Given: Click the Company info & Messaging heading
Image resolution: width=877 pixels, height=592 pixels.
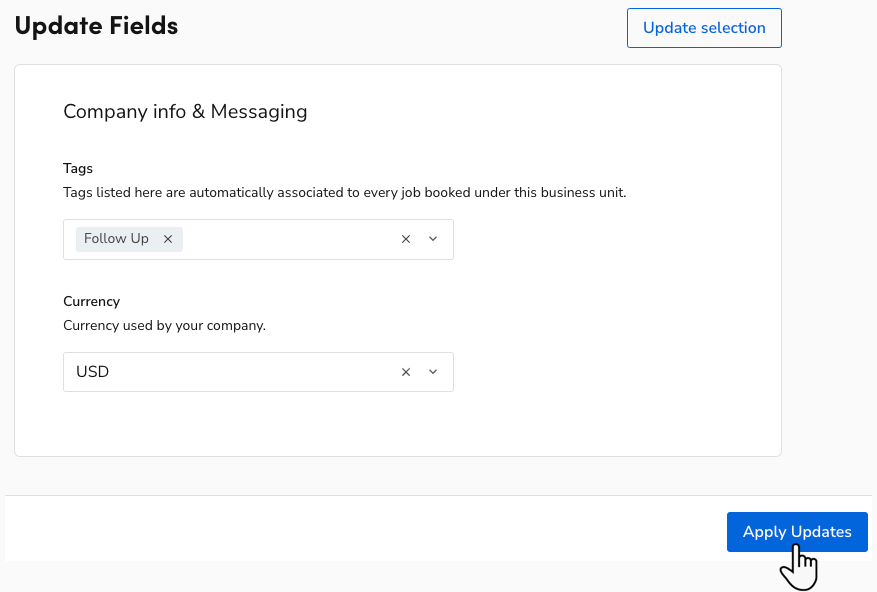Looking at the screenshot, I should (x=185, y=111).
